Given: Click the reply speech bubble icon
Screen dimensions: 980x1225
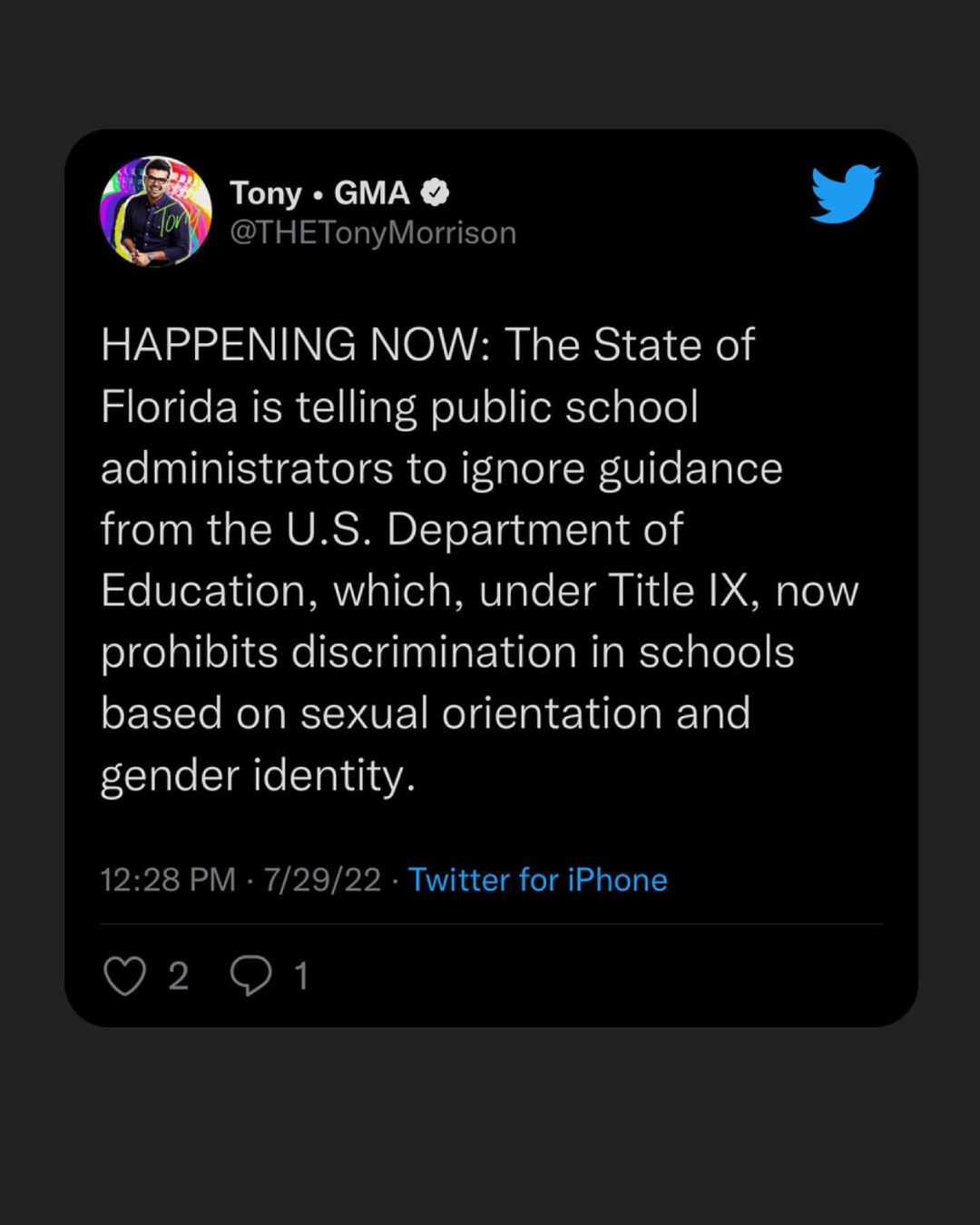Looking at the screenshot, I should coord(250,976).
